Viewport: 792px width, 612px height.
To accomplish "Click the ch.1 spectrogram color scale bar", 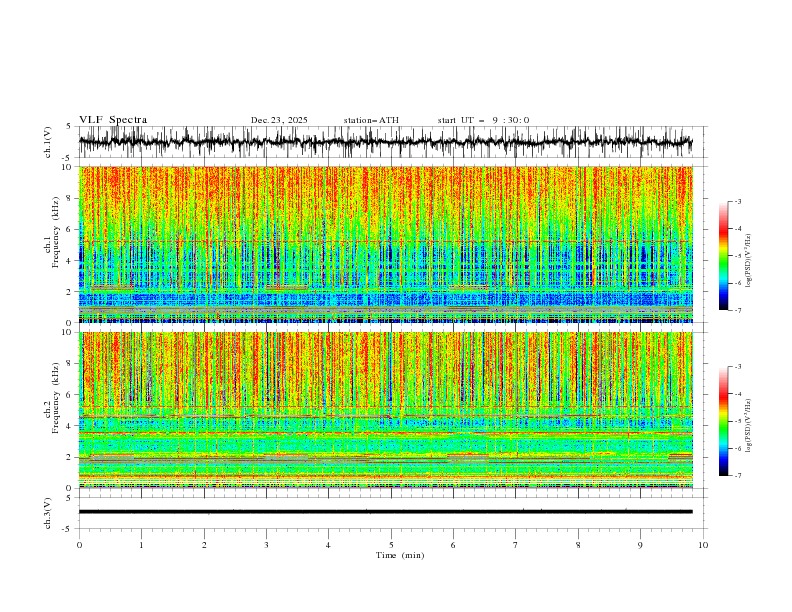I will tap(723, 256).
